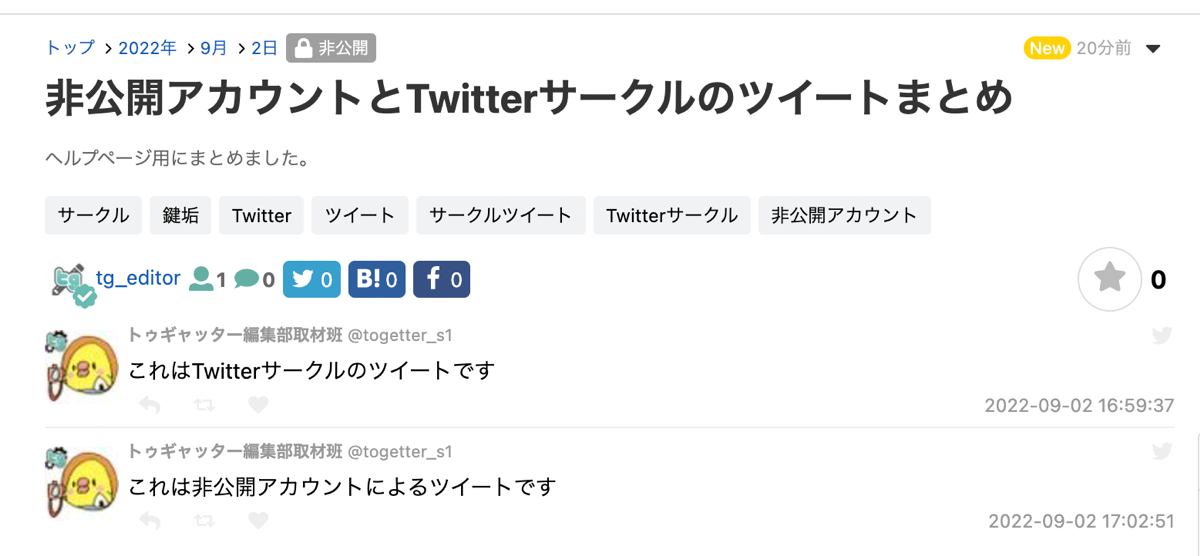Open the dropdown arrow beside 20分前
This screenshot has width=1200, height=556.
coord(1153,48)
